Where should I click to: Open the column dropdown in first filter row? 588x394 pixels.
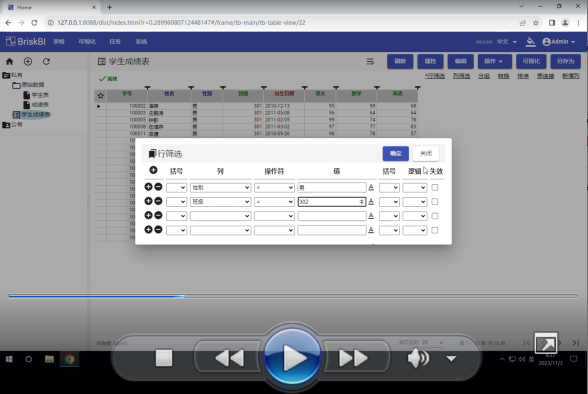coord(220,187)
